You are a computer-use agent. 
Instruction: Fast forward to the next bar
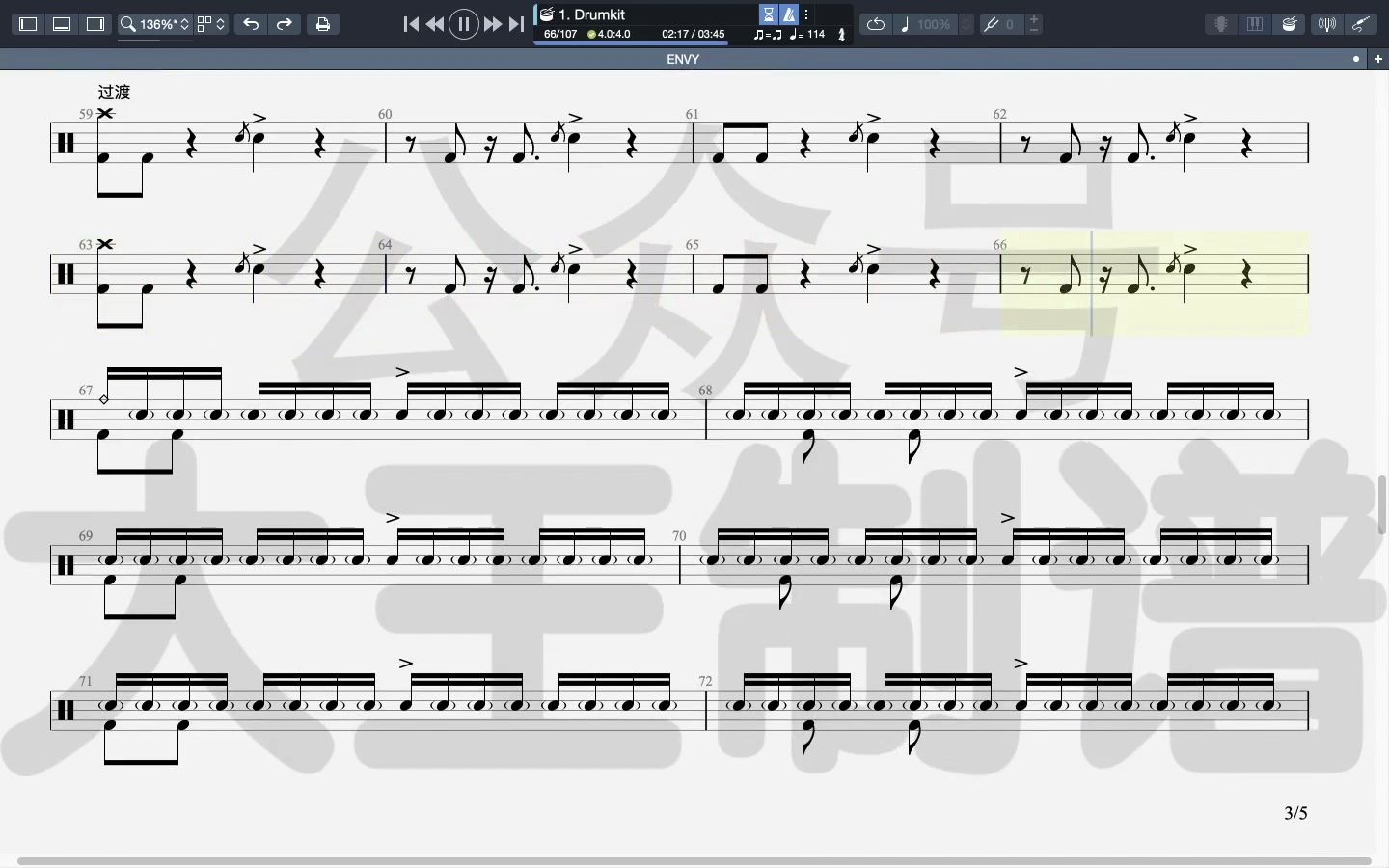[x=492, y=24]
